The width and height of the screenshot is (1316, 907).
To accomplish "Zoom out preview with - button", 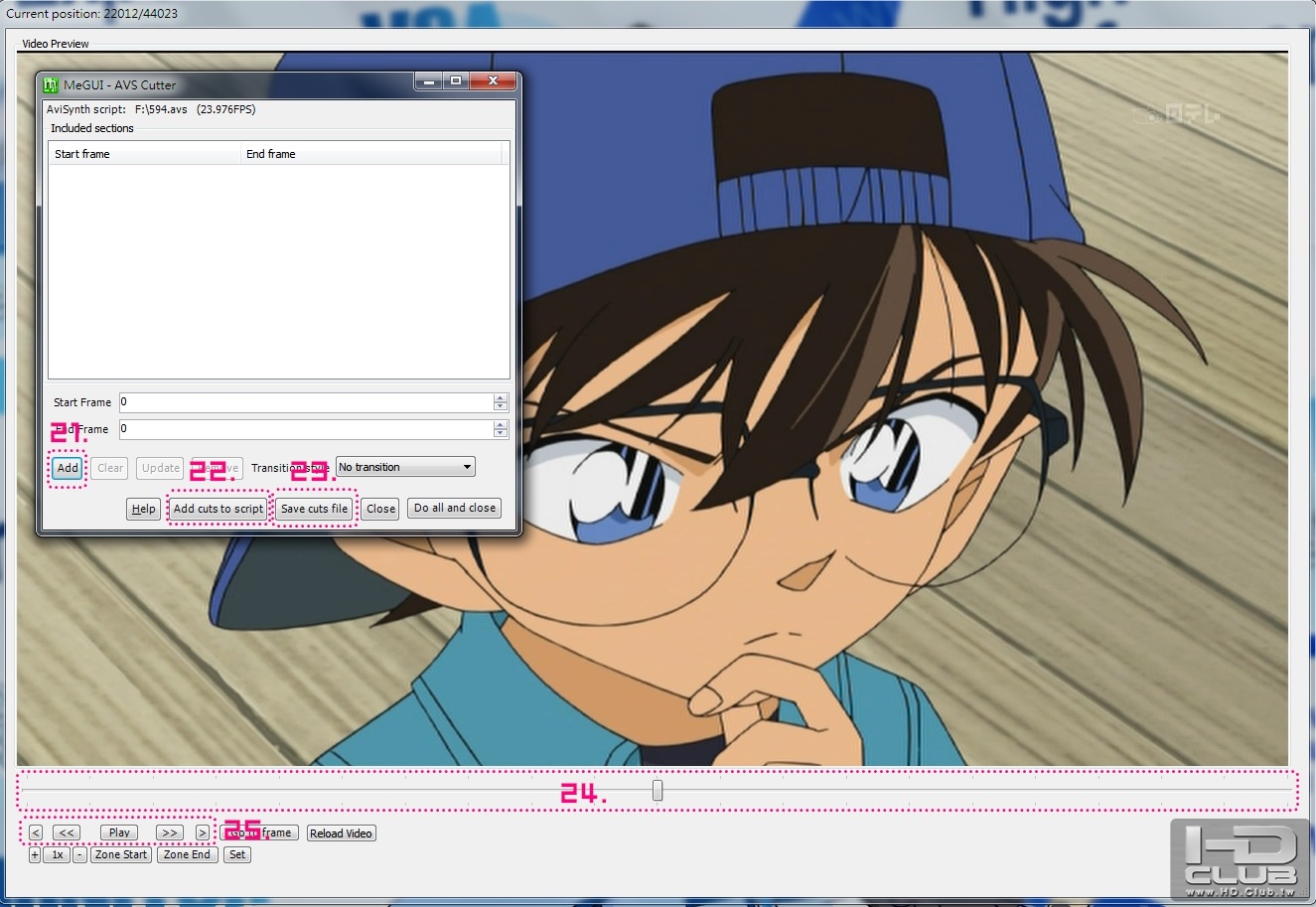I will [x=80, y=854].
